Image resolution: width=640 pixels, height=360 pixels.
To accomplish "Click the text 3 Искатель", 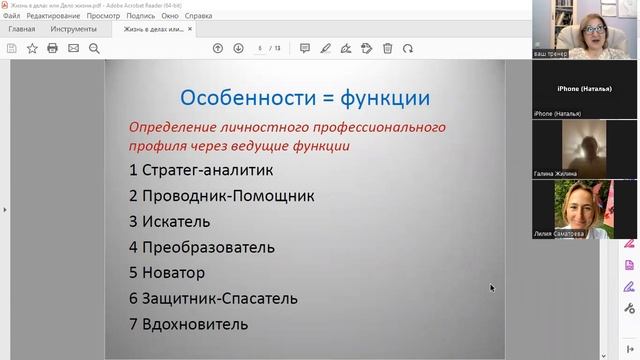I will point(169,222).
